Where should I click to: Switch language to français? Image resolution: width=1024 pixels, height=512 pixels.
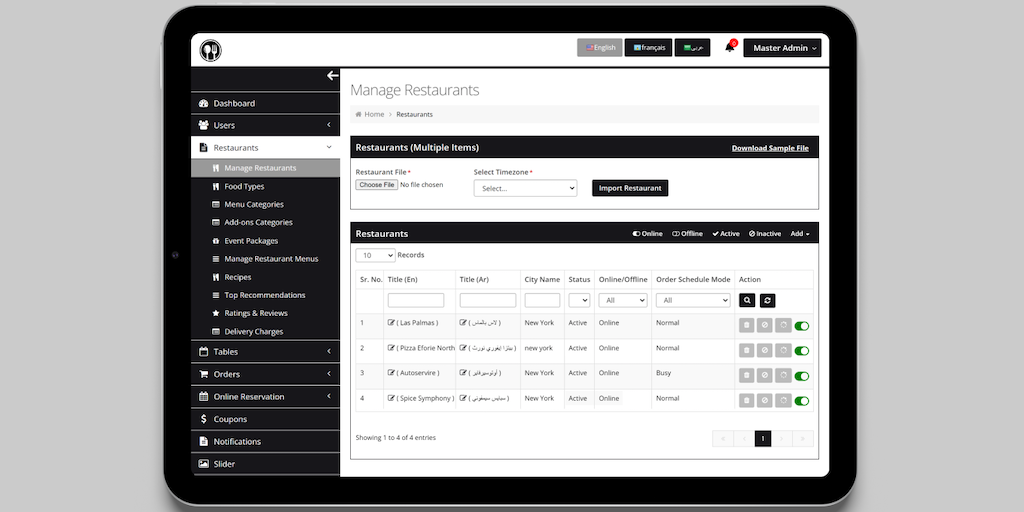(x=648, y=48)
